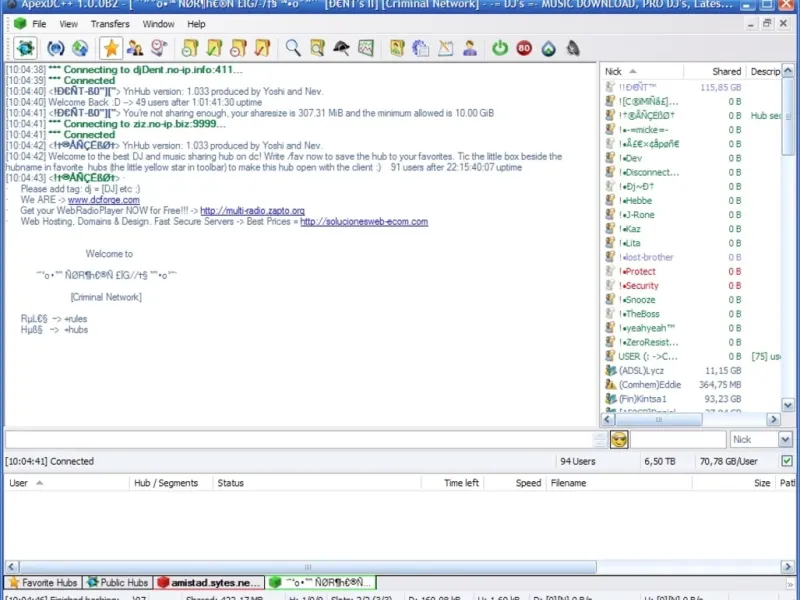Click the Shared column header

click(714, 71)
